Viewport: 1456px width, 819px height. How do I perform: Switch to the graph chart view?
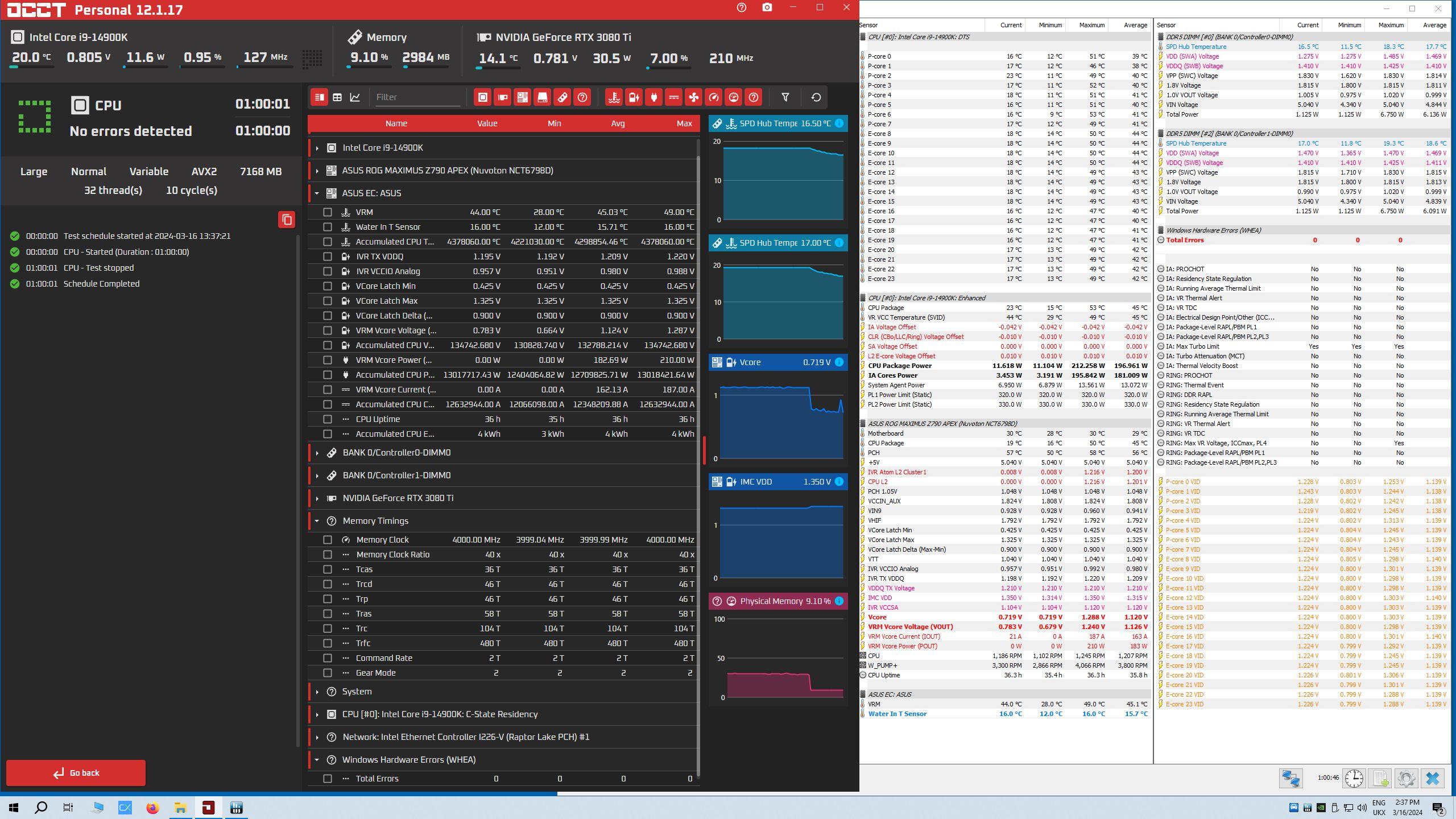355,97
